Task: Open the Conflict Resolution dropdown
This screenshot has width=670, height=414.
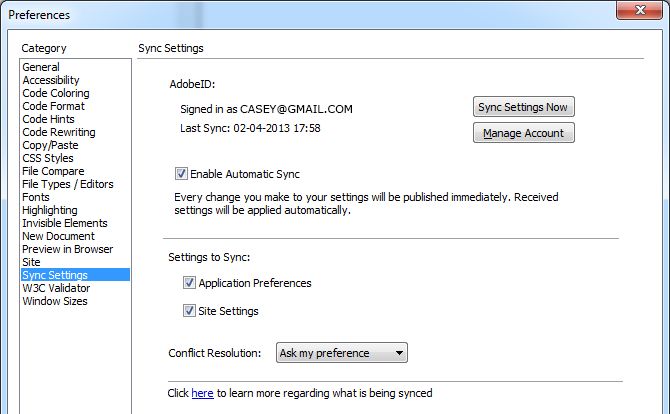Action: [341, 353]
